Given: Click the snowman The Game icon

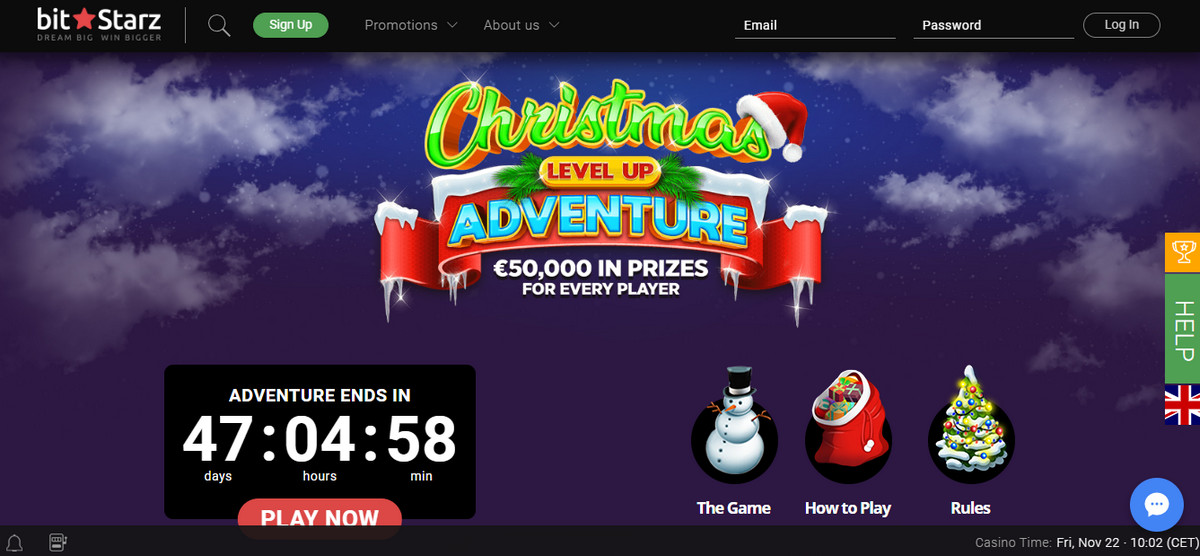Looking at the screenshot, I should [x=734, y=429].
